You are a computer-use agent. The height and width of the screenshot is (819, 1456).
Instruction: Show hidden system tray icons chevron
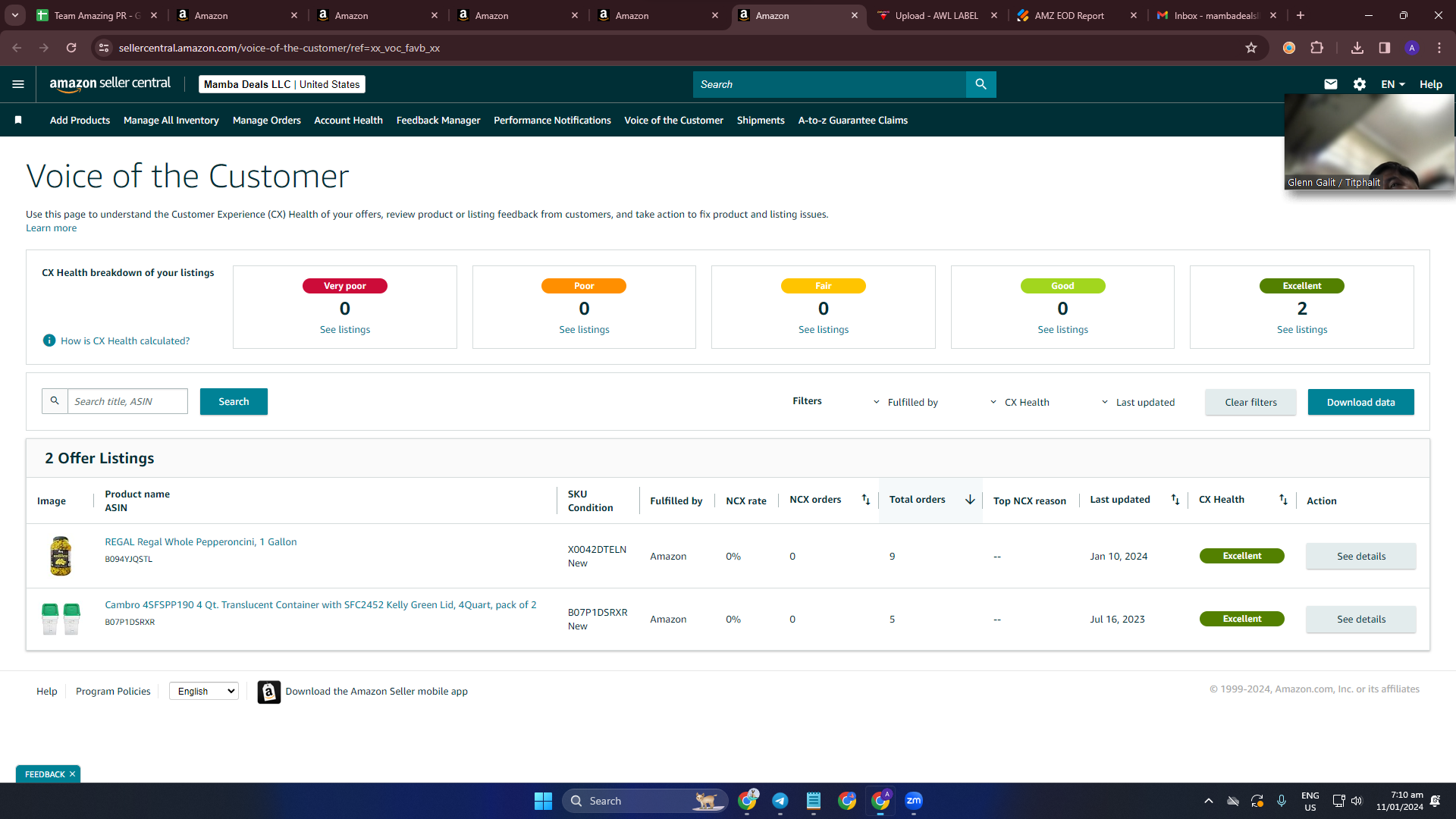point(1209,801)
